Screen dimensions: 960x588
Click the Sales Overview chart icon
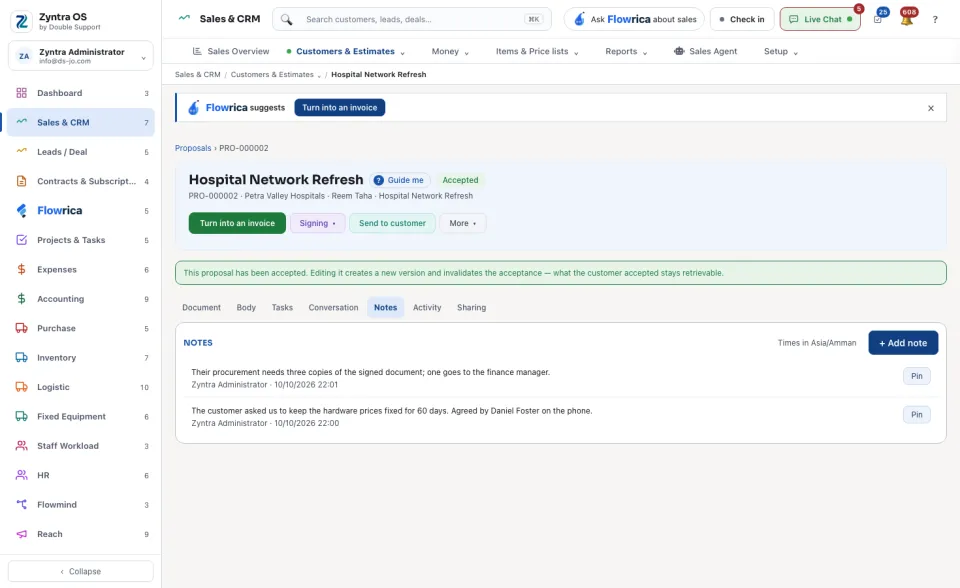(197, 51)
